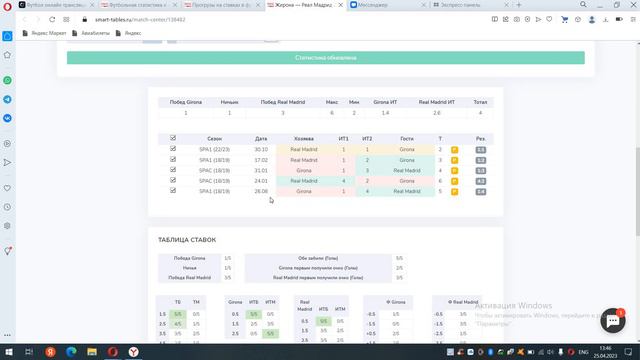Open the Yandex Market bookmark
This screenshot has height=360, width=640.
click(x=44, y=33)
